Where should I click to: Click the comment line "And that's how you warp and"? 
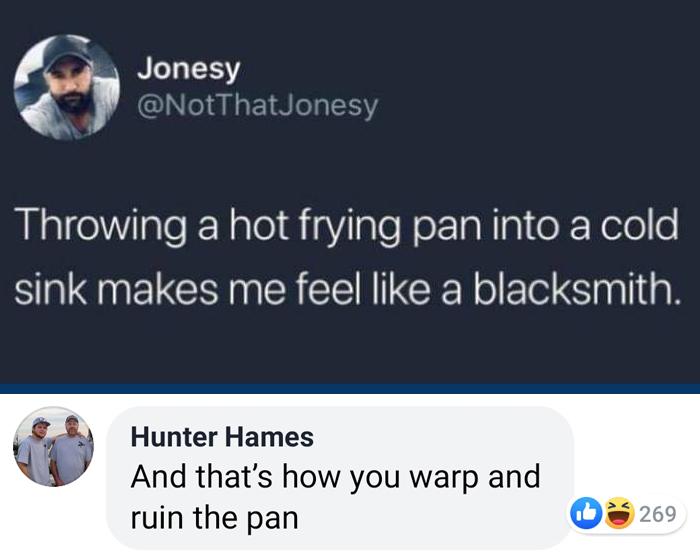[x=335, y=478]
